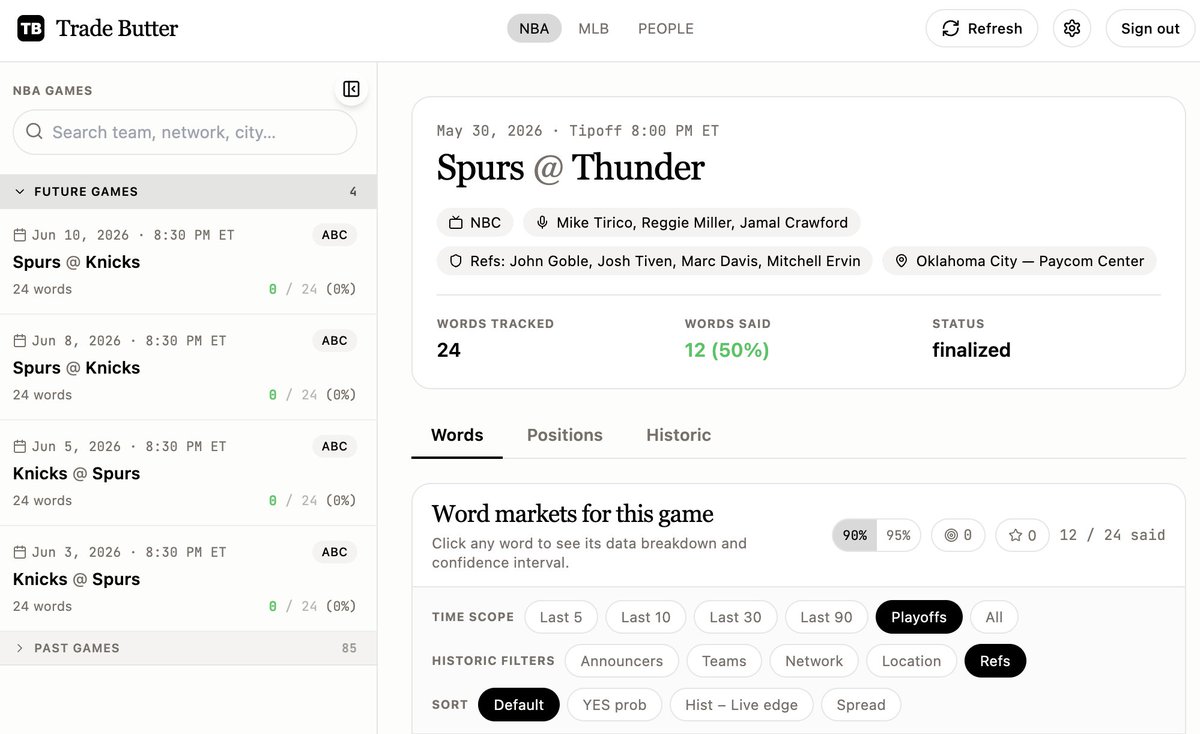Viewport: 1200px width, 734px height.
Task: Open the Jun 10 Spurs @ Knicks game
Action: point(188,262)
